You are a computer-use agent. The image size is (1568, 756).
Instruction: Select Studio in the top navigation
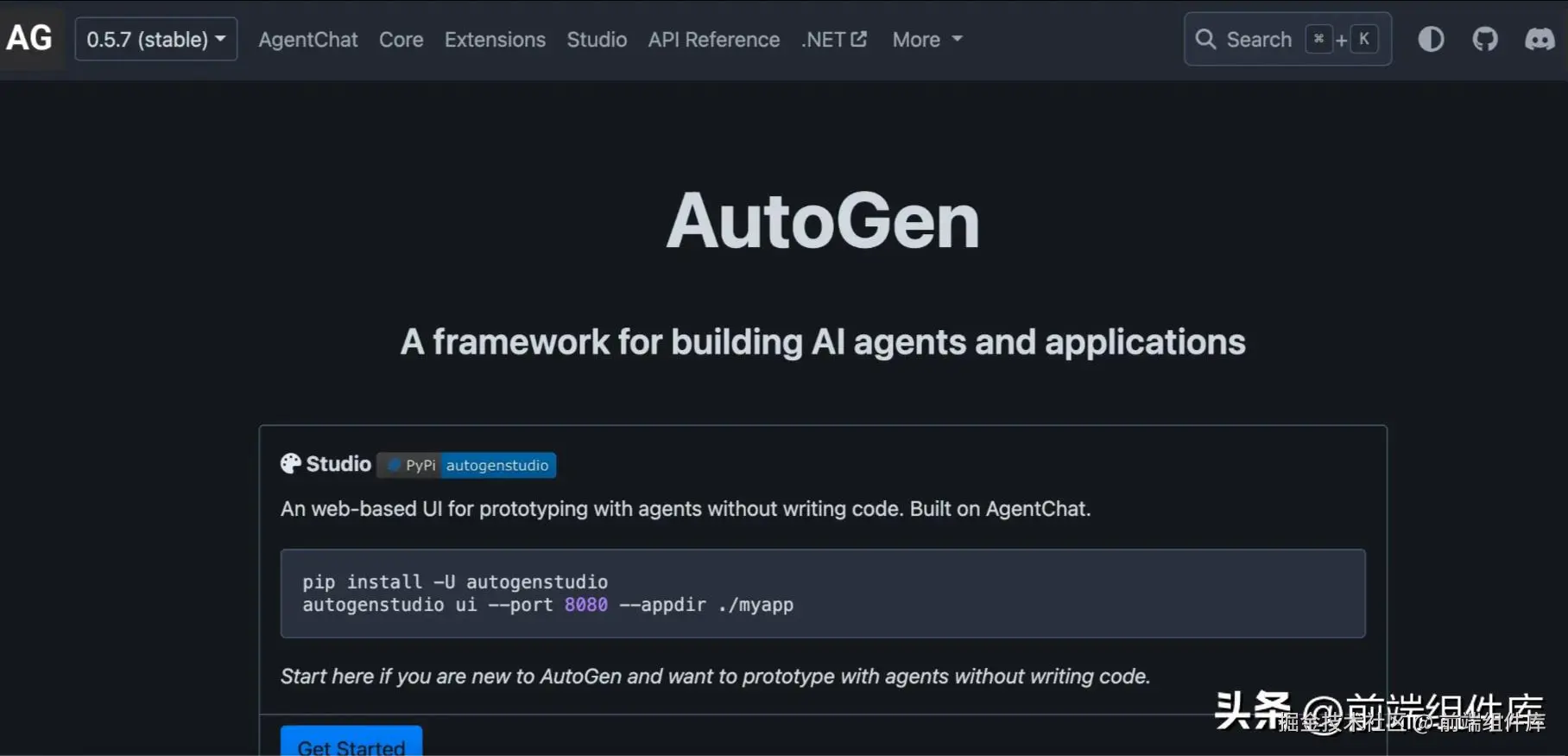[597, 40]
